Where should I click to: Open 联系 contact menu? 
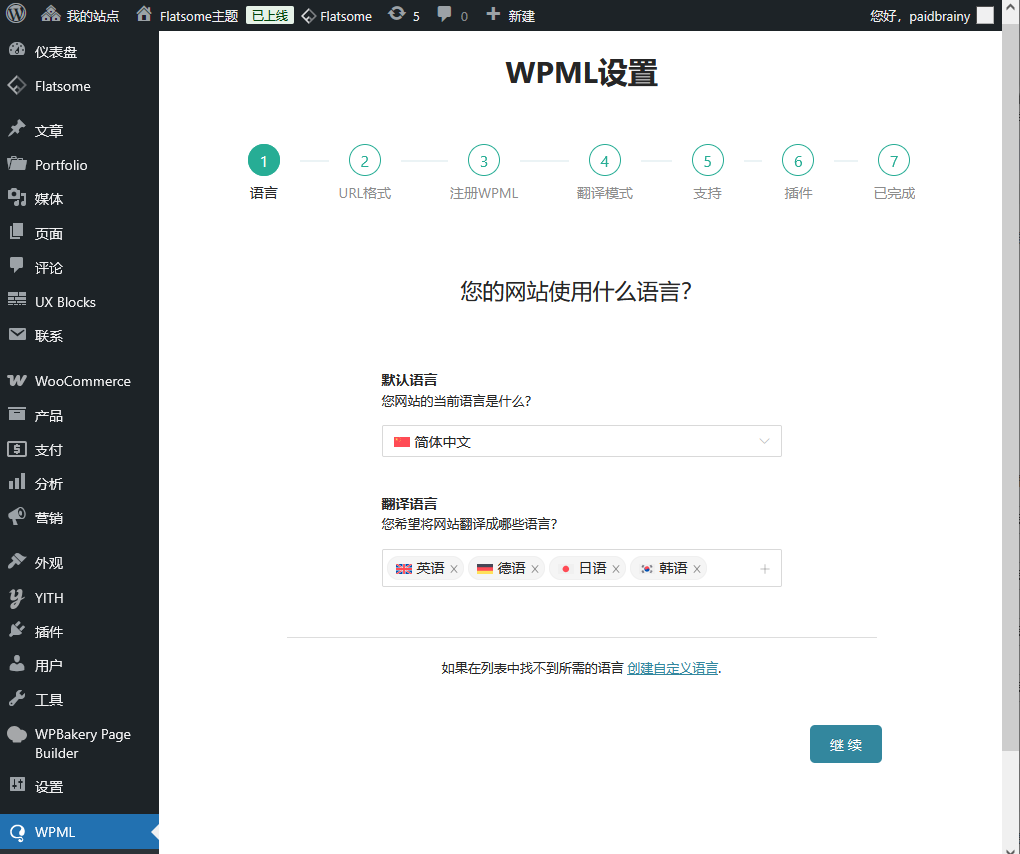point(79,336)
